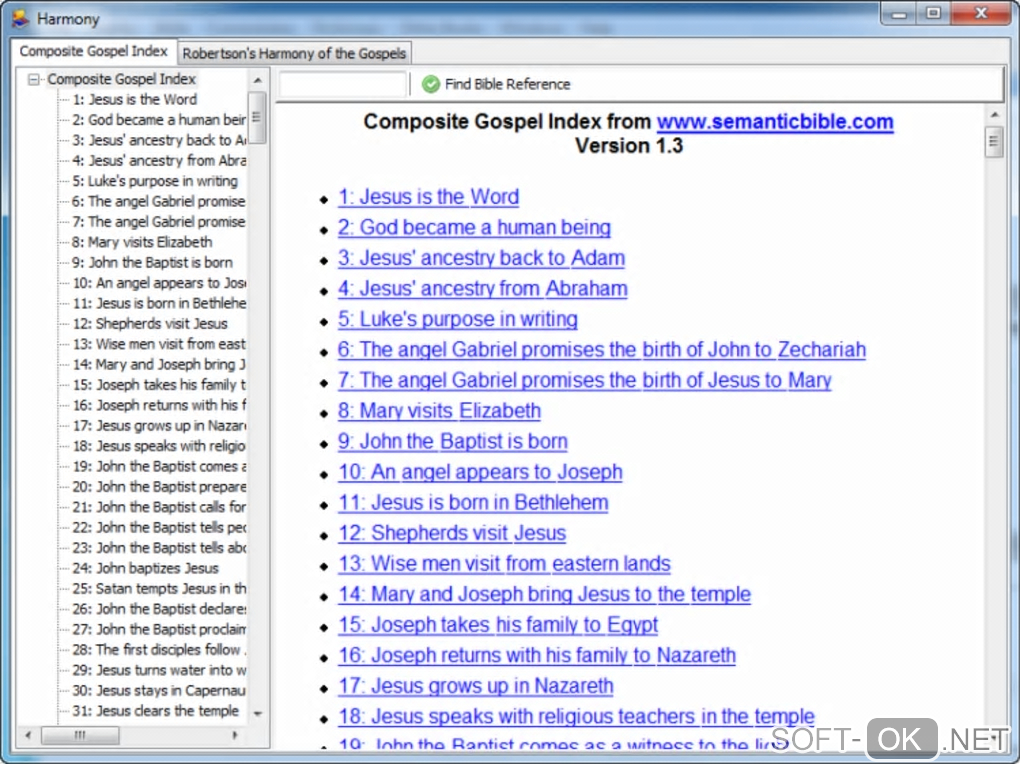
Task: Open link 16: Joseph returns to Nazareth
Action: coord(537,655)
